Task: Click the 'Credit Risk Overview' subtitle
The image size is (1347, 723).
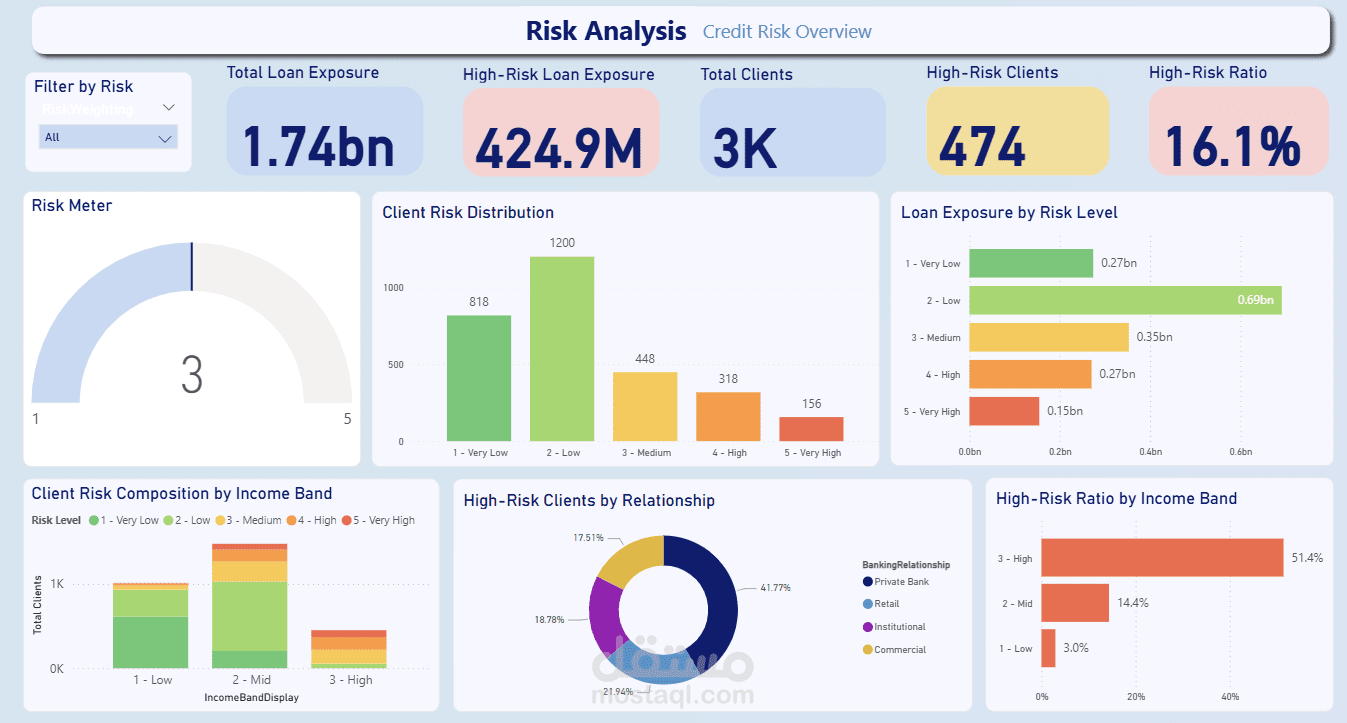Action: [x=787, y=32]
